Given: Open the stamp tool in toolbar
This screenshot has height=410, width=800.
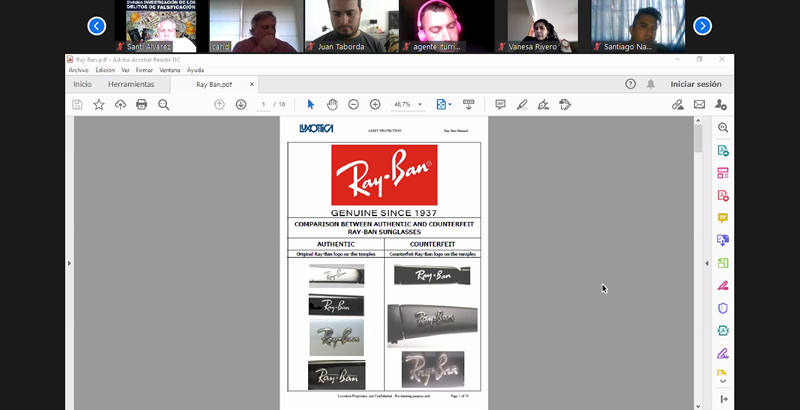Looking at the screenshot, I should (565, 105).
